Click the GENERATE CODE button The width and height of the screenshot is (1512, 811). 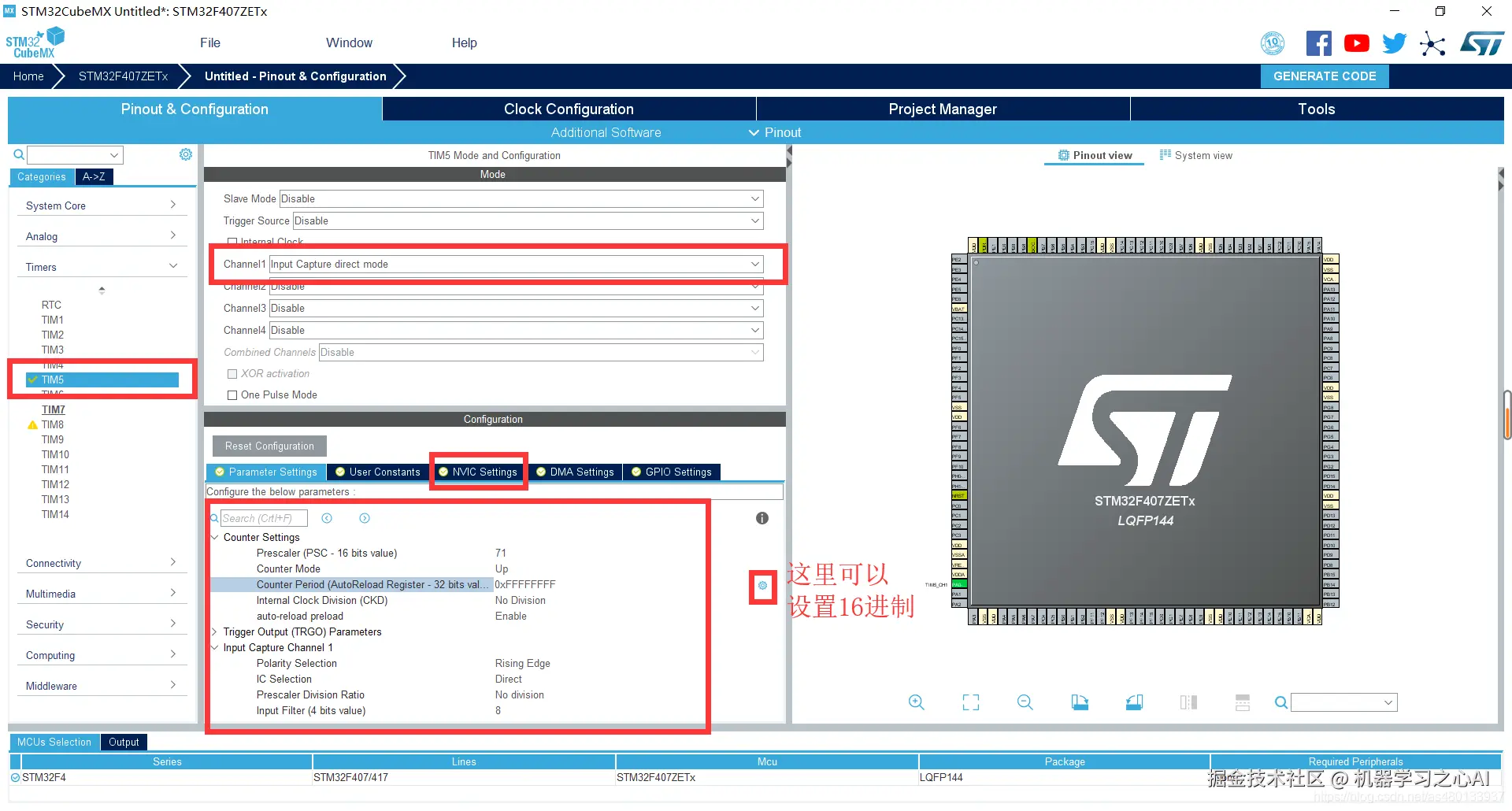[1325, 76]
